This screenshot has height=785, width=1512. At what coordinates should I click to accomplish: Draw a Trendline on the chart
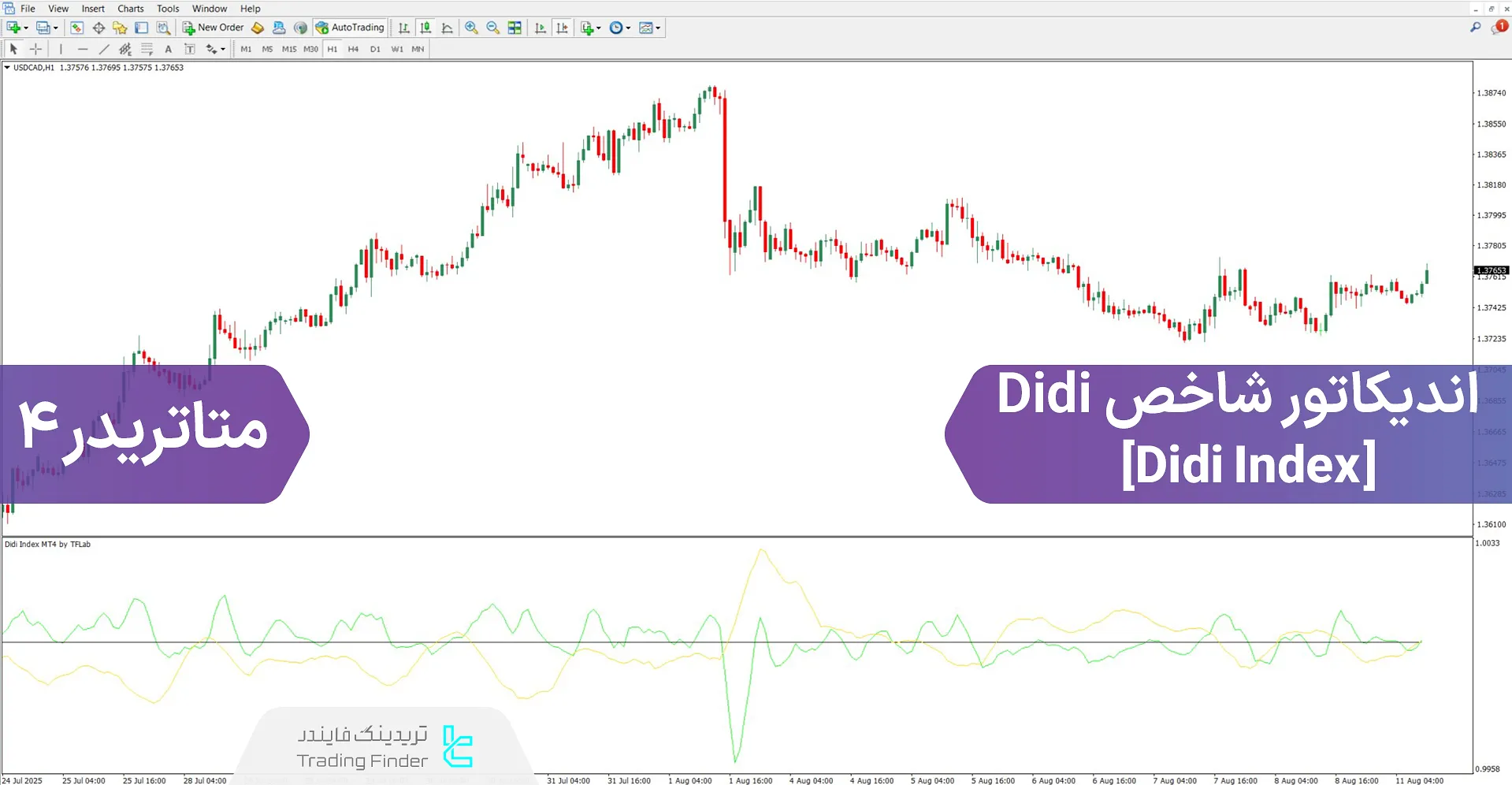(104, 49)
